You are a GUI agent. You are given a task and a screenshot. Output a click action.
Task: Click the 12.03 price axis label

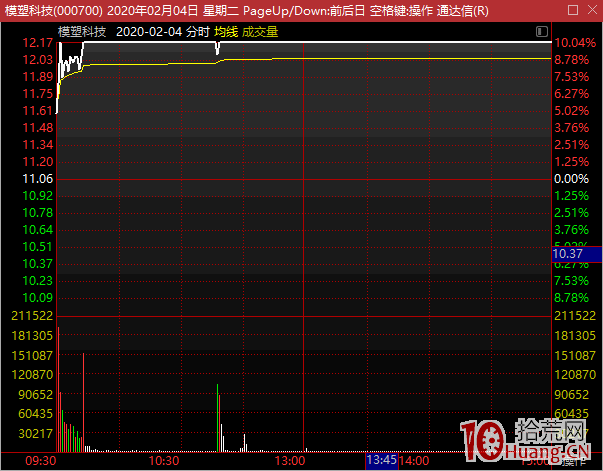38,60
